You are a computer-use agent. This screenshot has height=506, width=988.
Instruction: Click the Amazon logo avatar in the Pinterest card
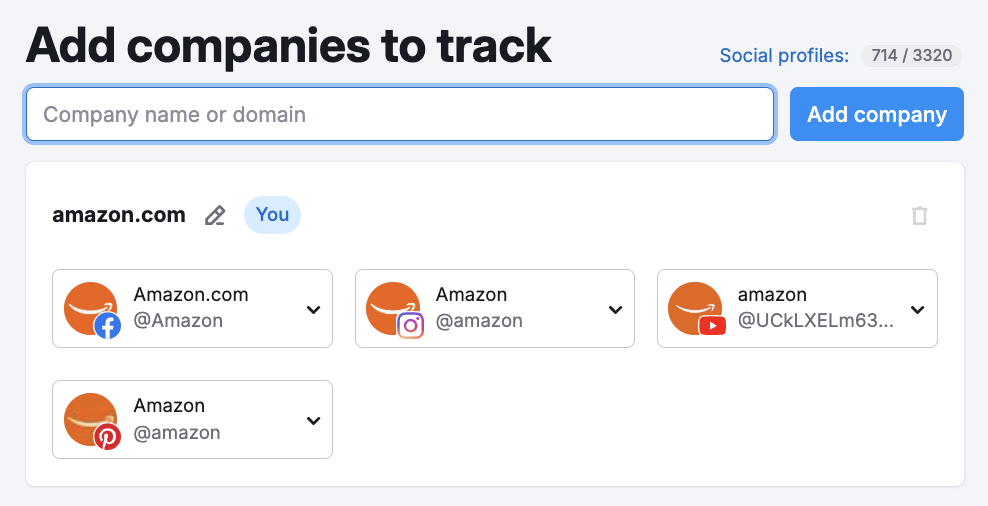[x=88, y=416]
